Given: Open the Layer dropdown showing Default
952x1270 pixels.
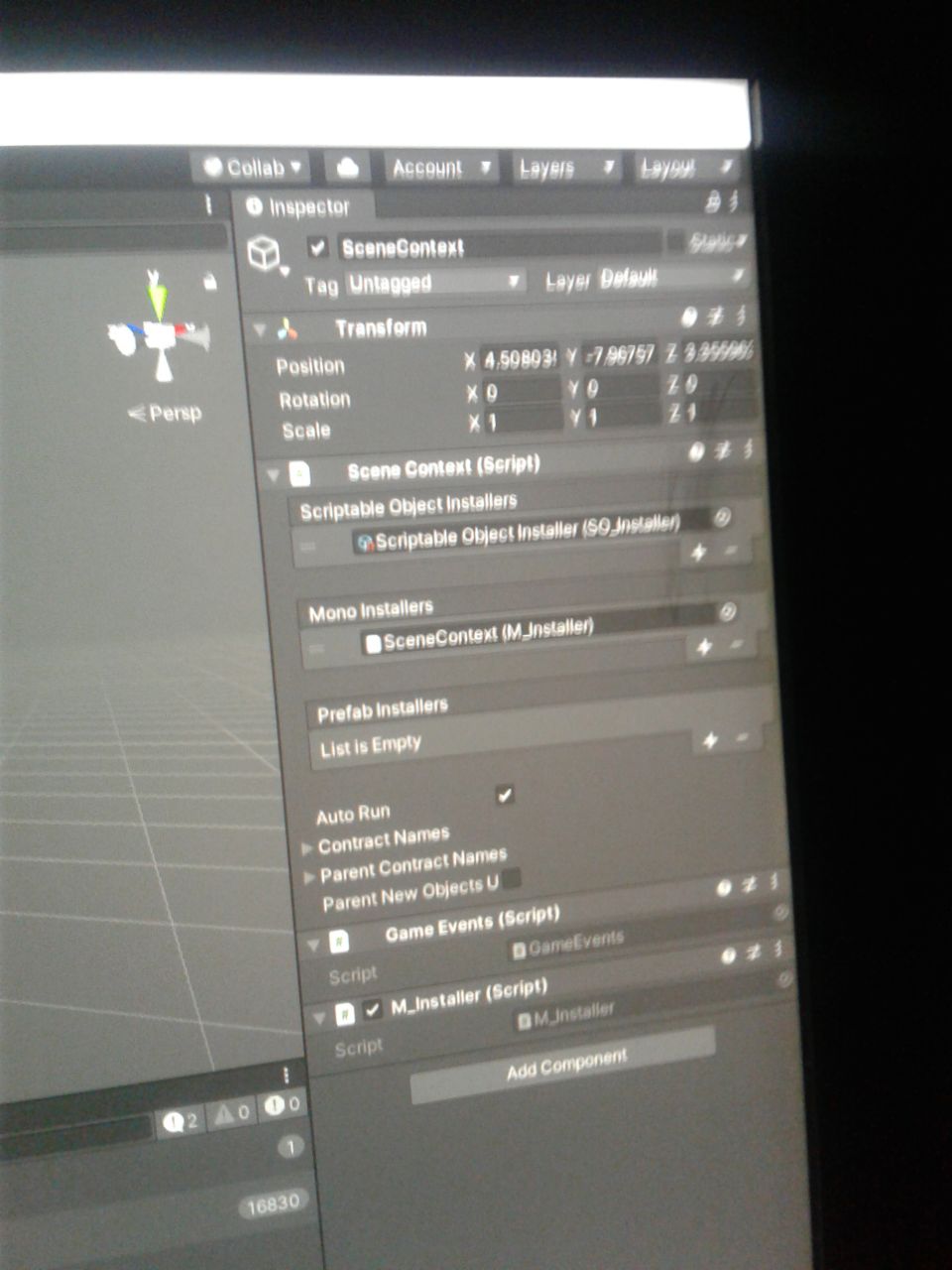Looking at the screenshot, I should [670, 277].
